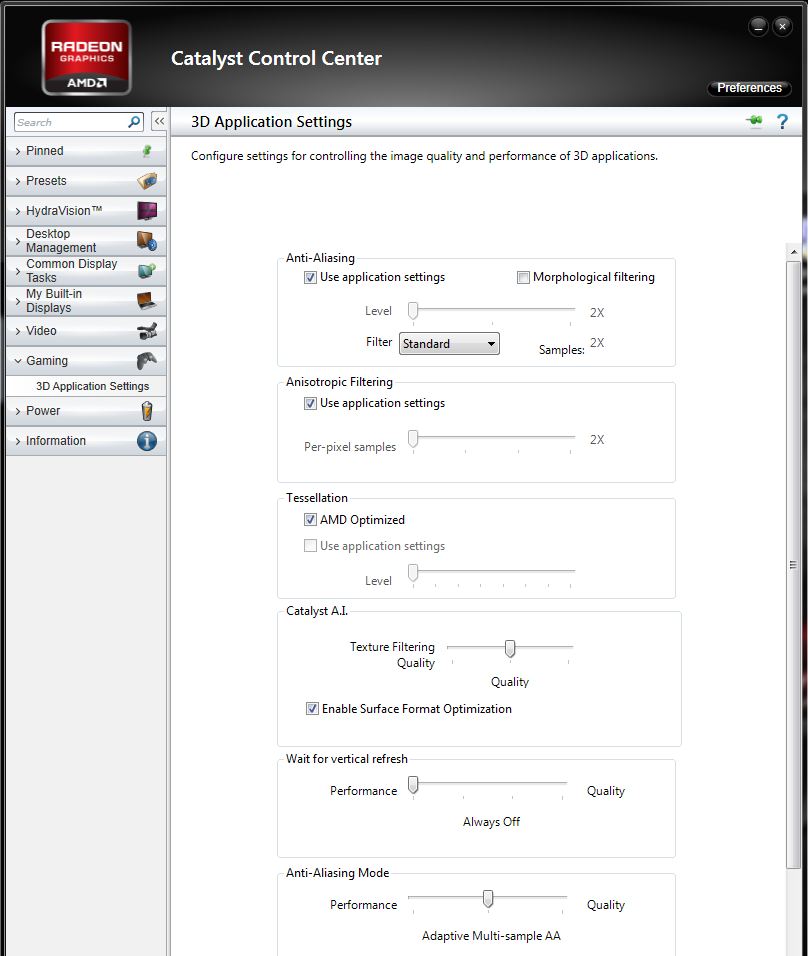Viewport: 808px width, 956px height.
Task: Open the Pinned menu item
Action: pyautogui.click(x=86, y=151)
